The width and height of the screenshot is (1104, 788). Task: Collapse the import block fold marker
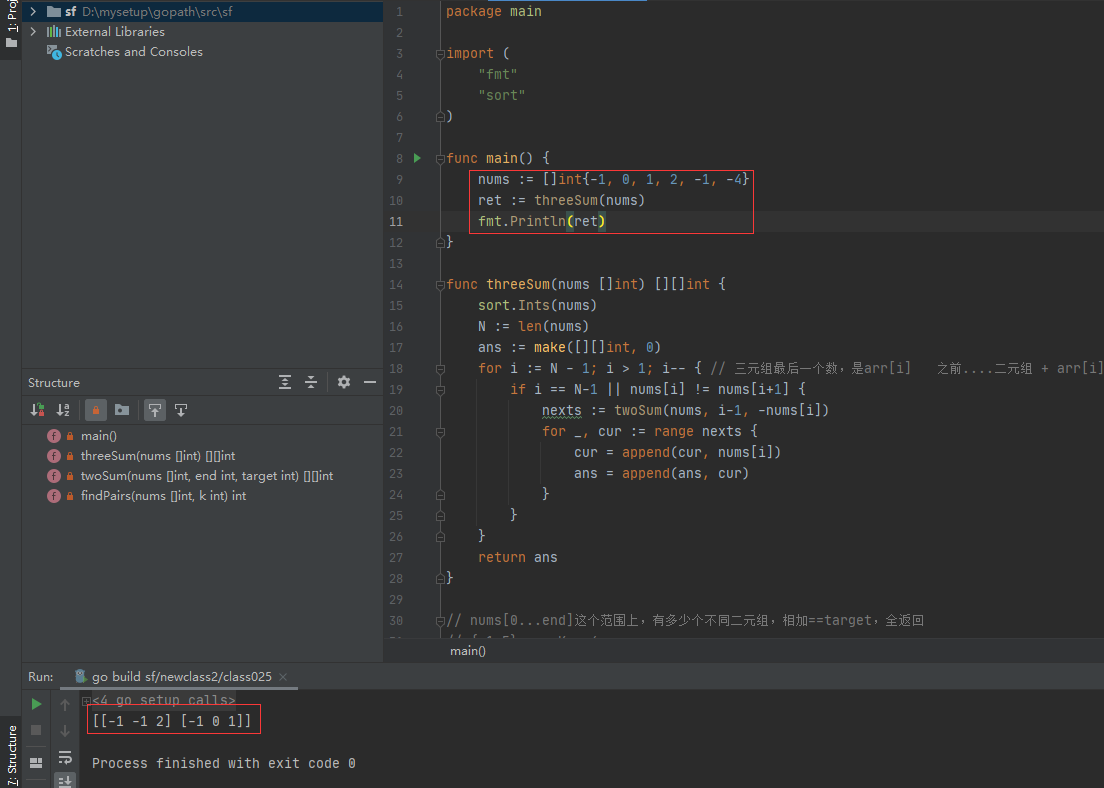(x=440, y=54)
